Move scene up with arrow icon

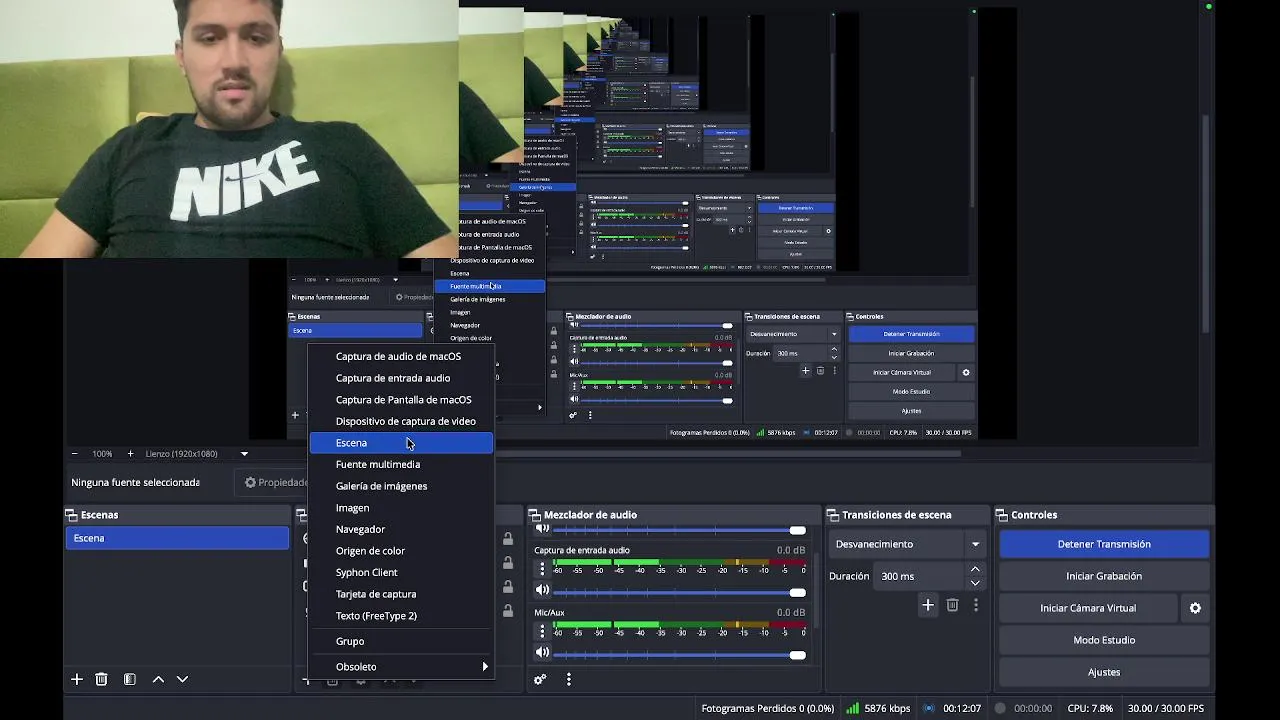pos(158,679)
